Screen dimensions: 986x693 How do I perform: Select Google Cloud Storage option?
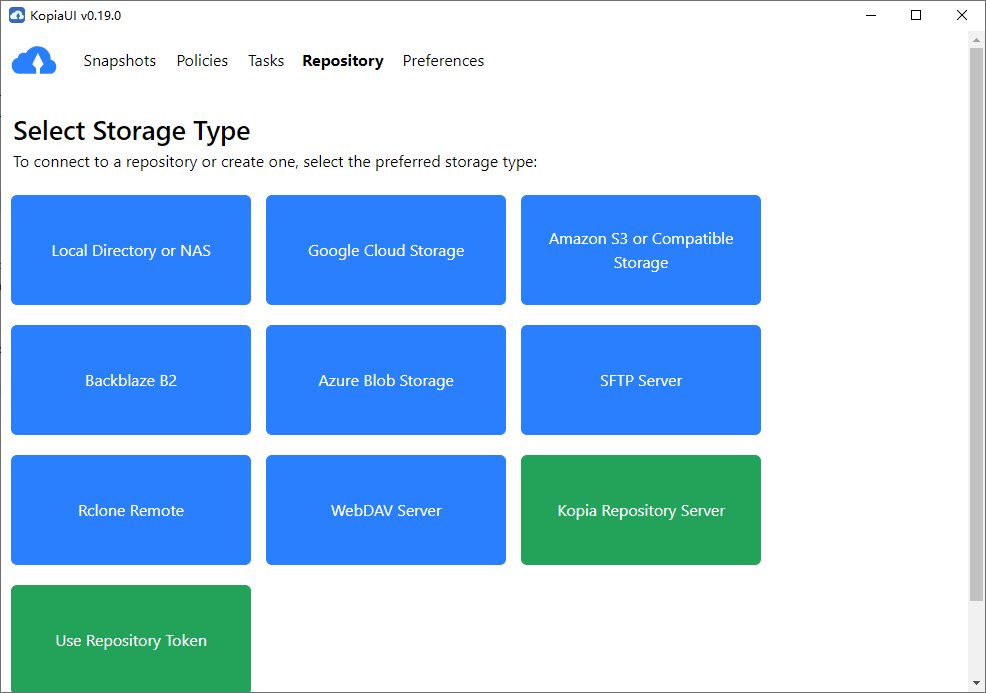point(386,250)
